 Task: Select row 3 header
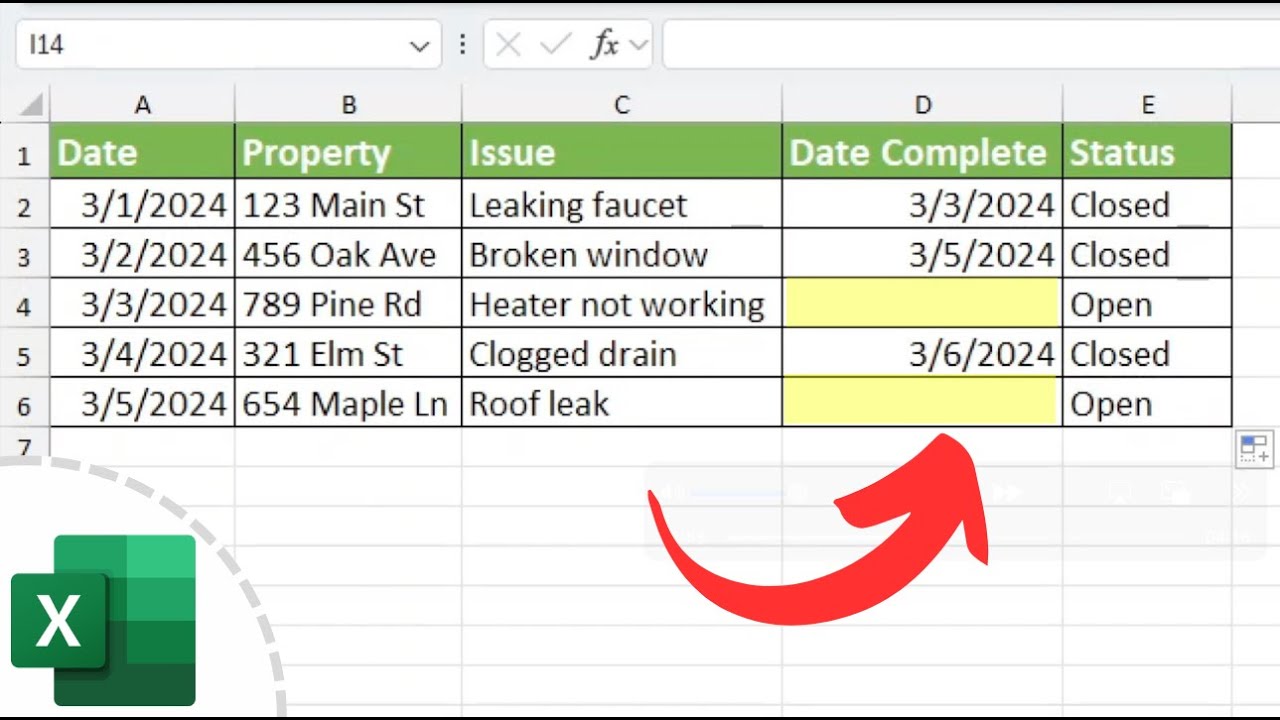point(24,255)
